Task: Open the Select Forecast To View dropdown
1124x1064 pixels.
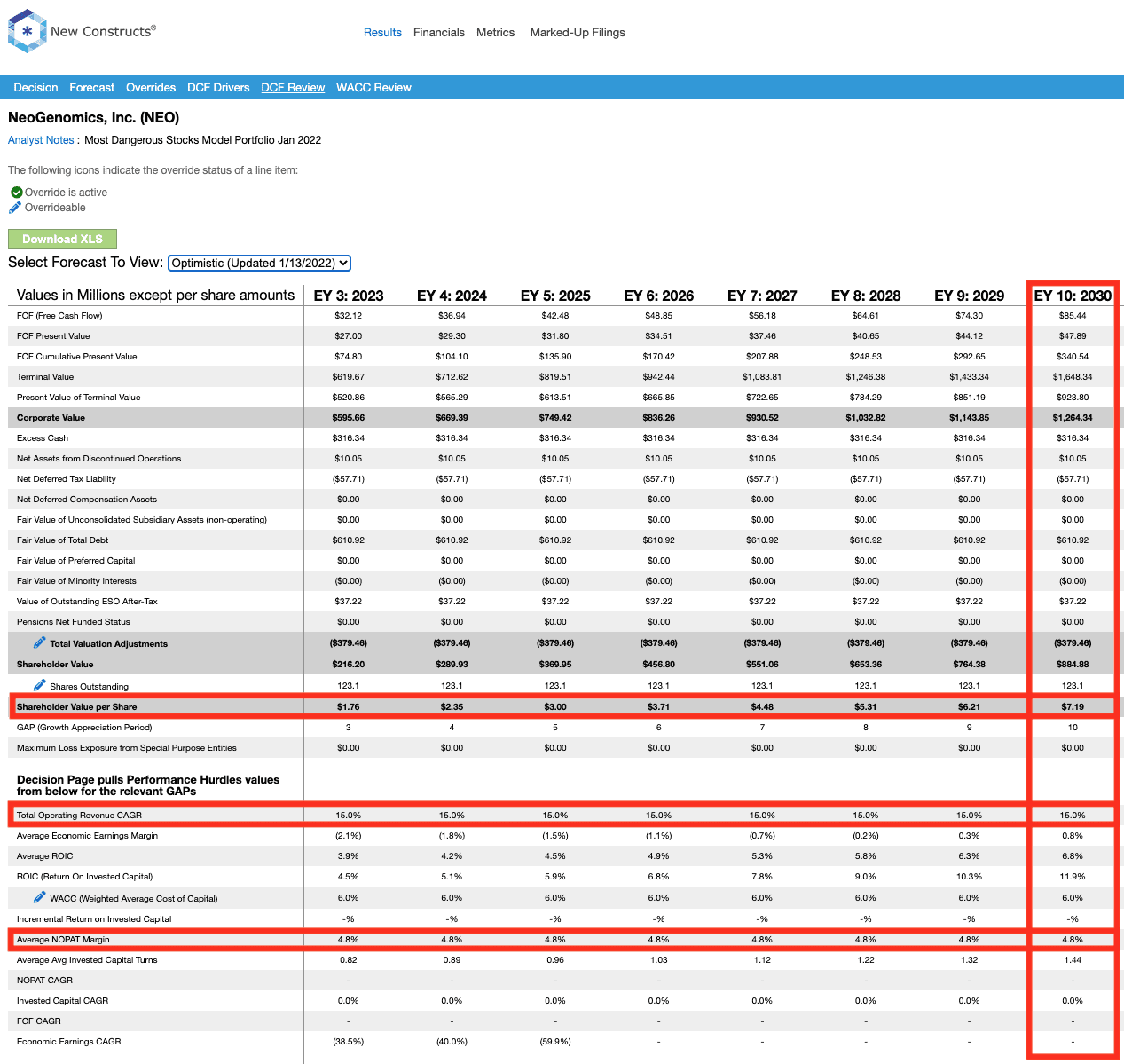Action: point(259,263)
